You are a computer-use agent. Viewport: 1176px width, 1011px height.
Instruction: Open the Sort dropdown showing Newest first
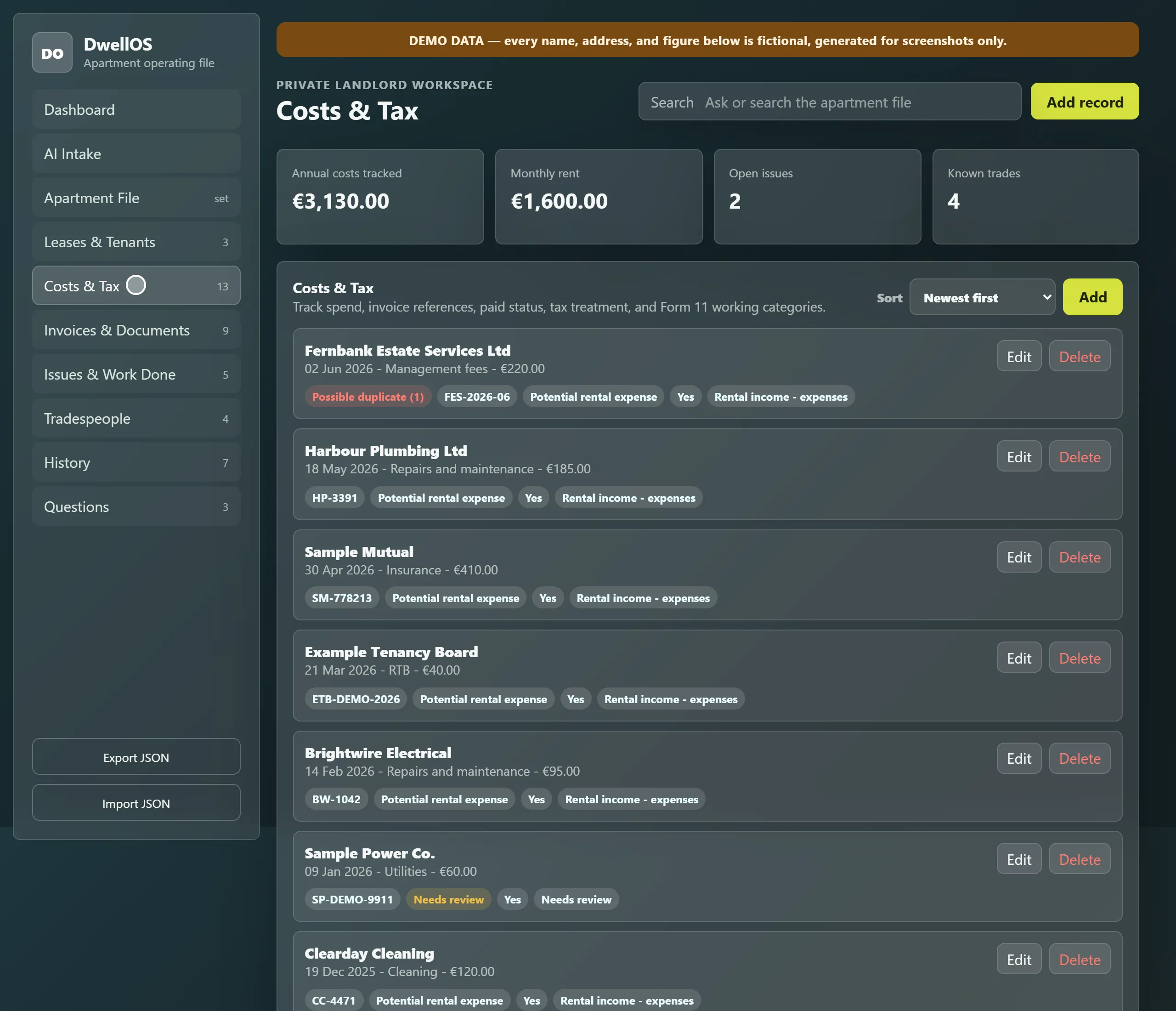982,297
